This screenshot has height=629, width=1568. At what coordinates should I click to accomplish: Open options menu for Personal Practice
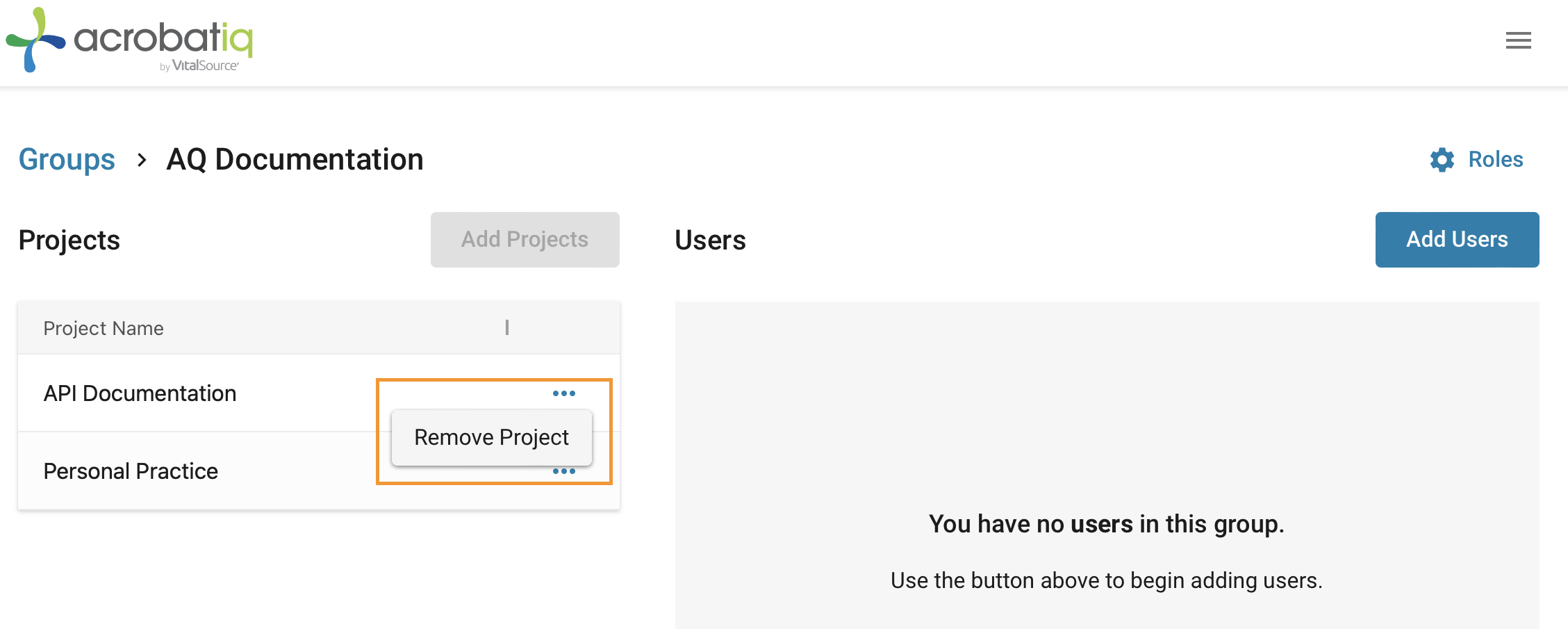coord(563,471)
